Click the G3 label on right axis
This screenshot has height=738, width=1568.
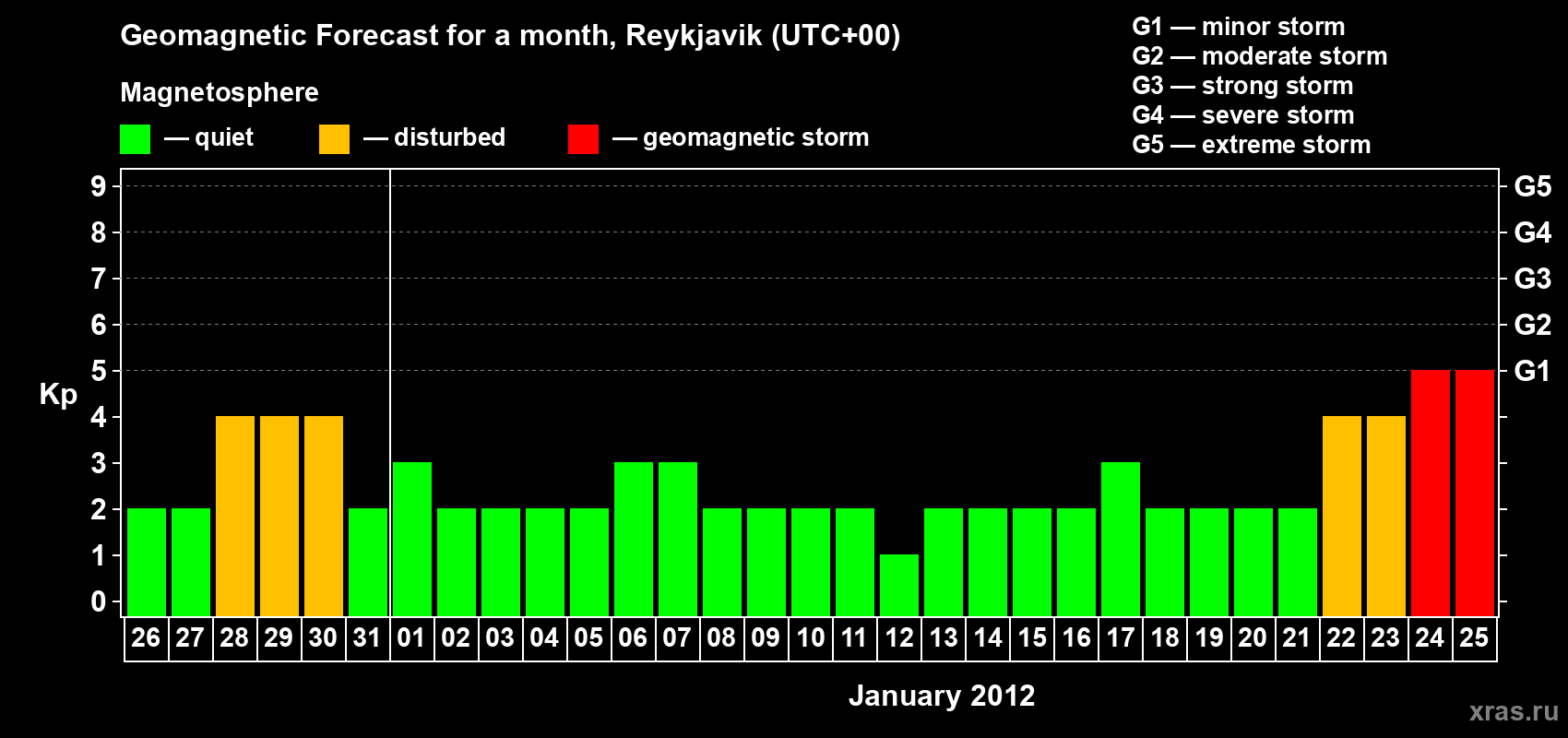[x=1533, y=279]
